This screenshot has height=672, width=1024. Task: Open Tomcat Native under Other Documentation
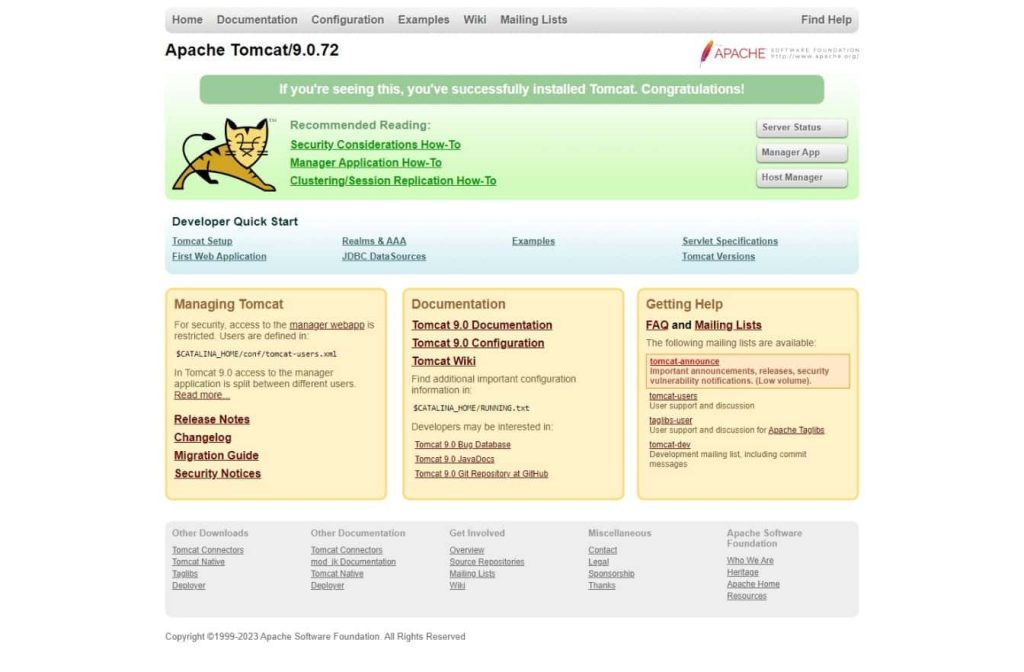coord(337,574)
